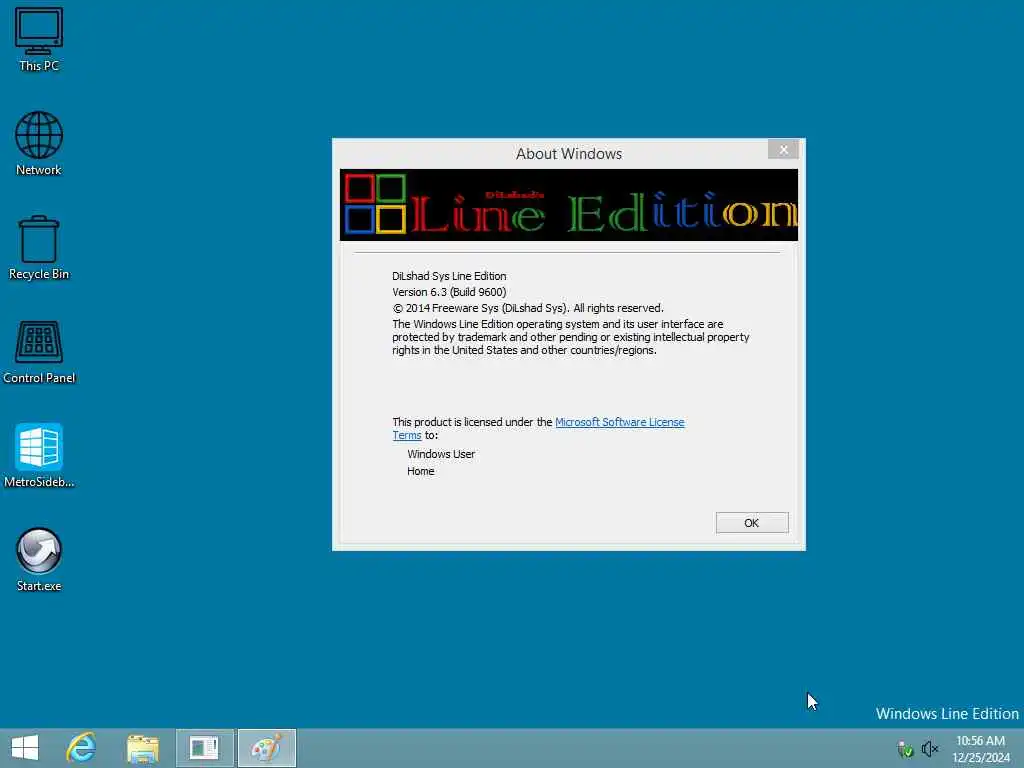Open Network desktop icon
Screen dimensions: 1024x768
click(x=39, y=143)
